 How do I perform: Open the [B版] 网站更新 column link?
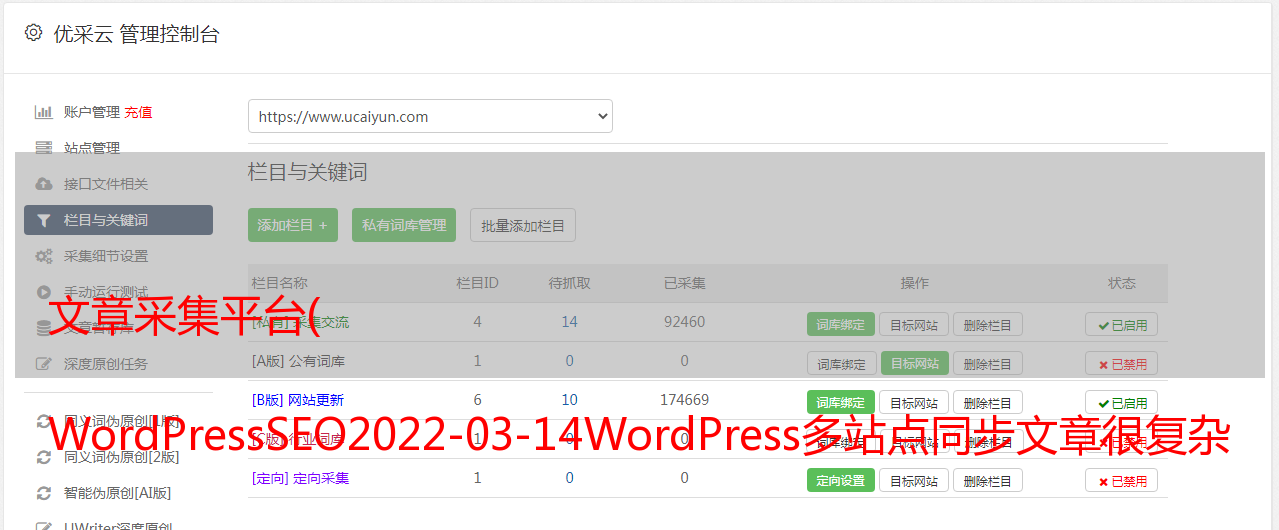click(x=298, y=400)
